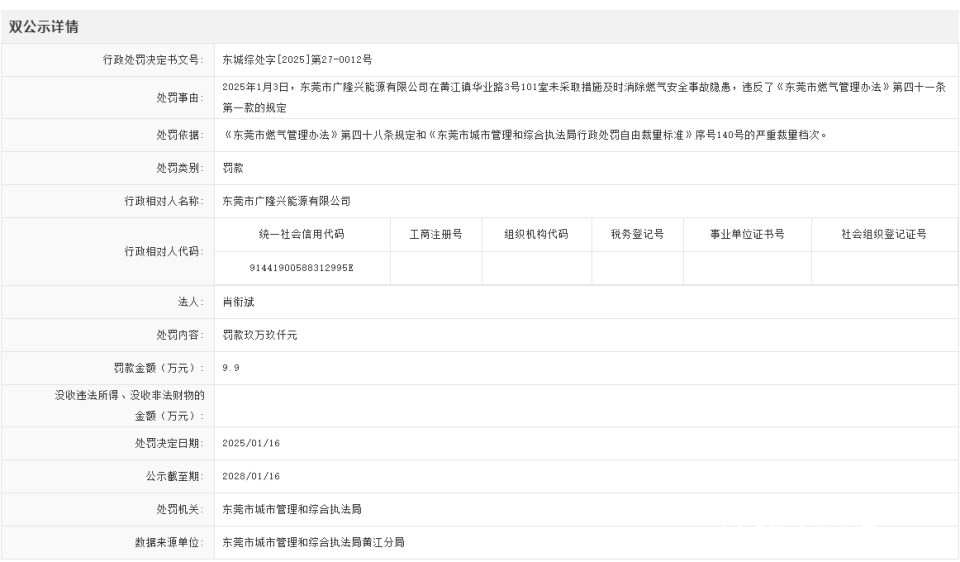
Task: Click the 处罚类别 label
Action: 180,168
